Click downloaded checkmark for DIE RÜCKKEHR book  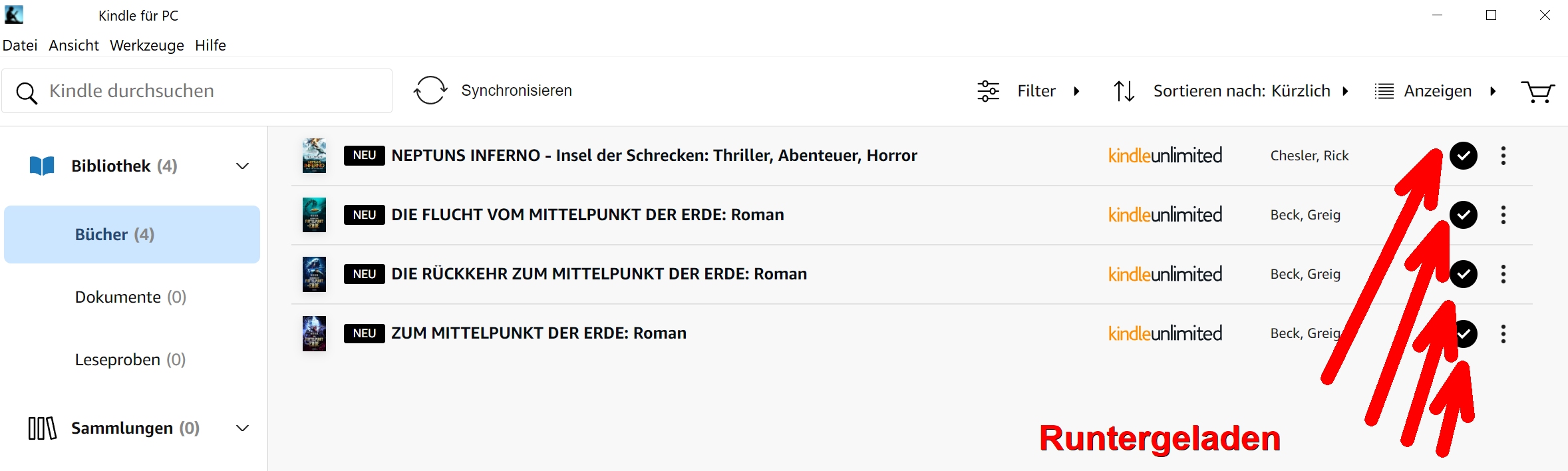point(1464,274)
